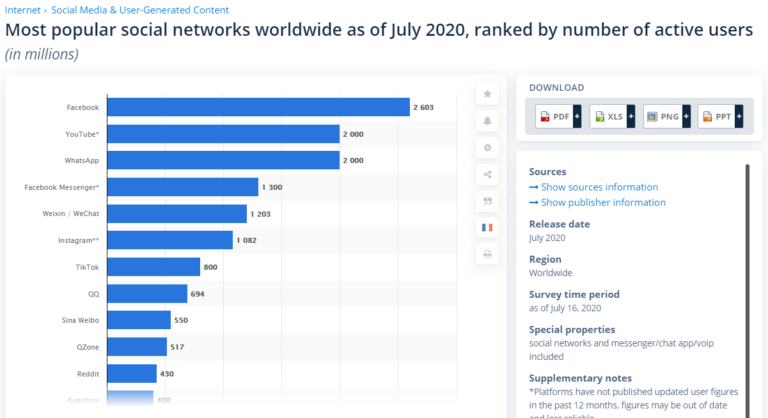Download the chart as PNG
Screen dimensions: 768x418
point(662,117)
